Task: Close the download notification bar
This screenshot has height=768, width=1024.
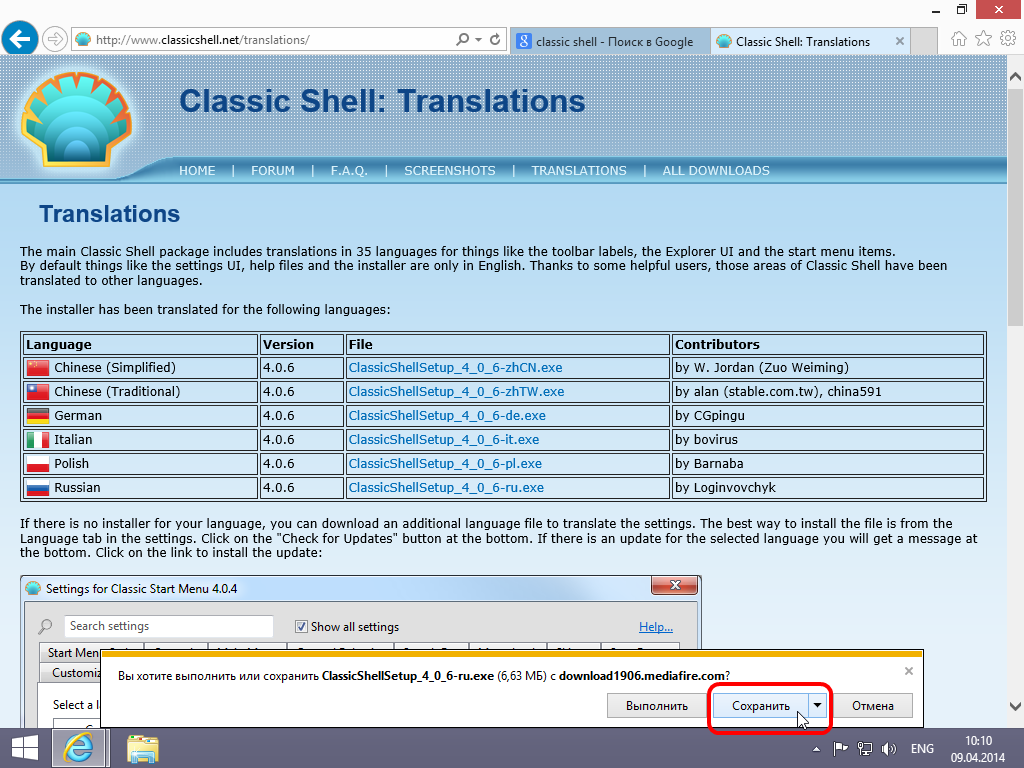Action: [x=908, y=671]
